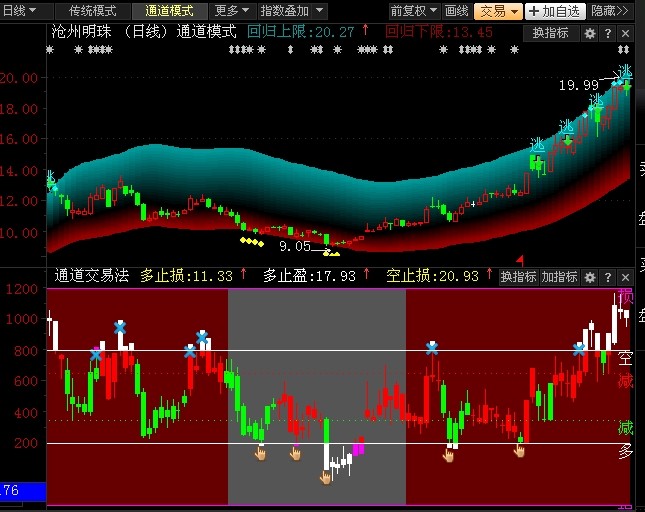This screenshot has width=645, height=512.
Task: Close the 通道交易法 indicator panel
Action: (x=625, y=277)
